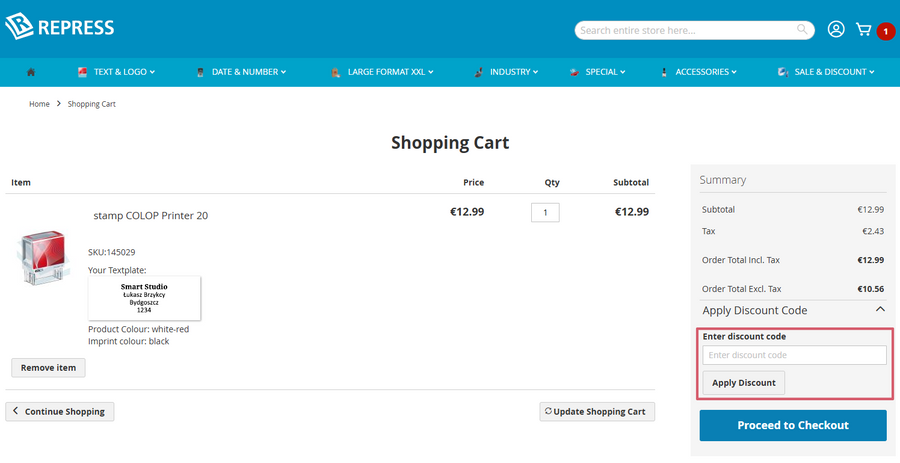
Task: Click the textplate preview image
Action: [x=144, y=298]
